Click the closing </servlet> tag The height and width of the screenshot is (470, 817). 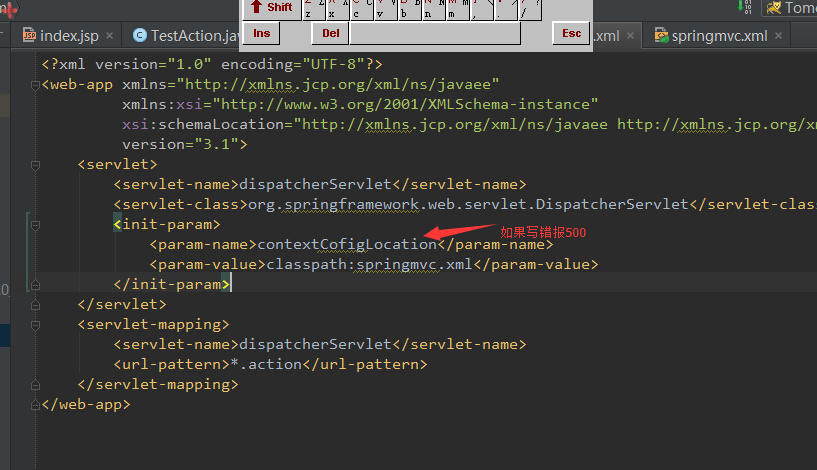tap(122, 304)
